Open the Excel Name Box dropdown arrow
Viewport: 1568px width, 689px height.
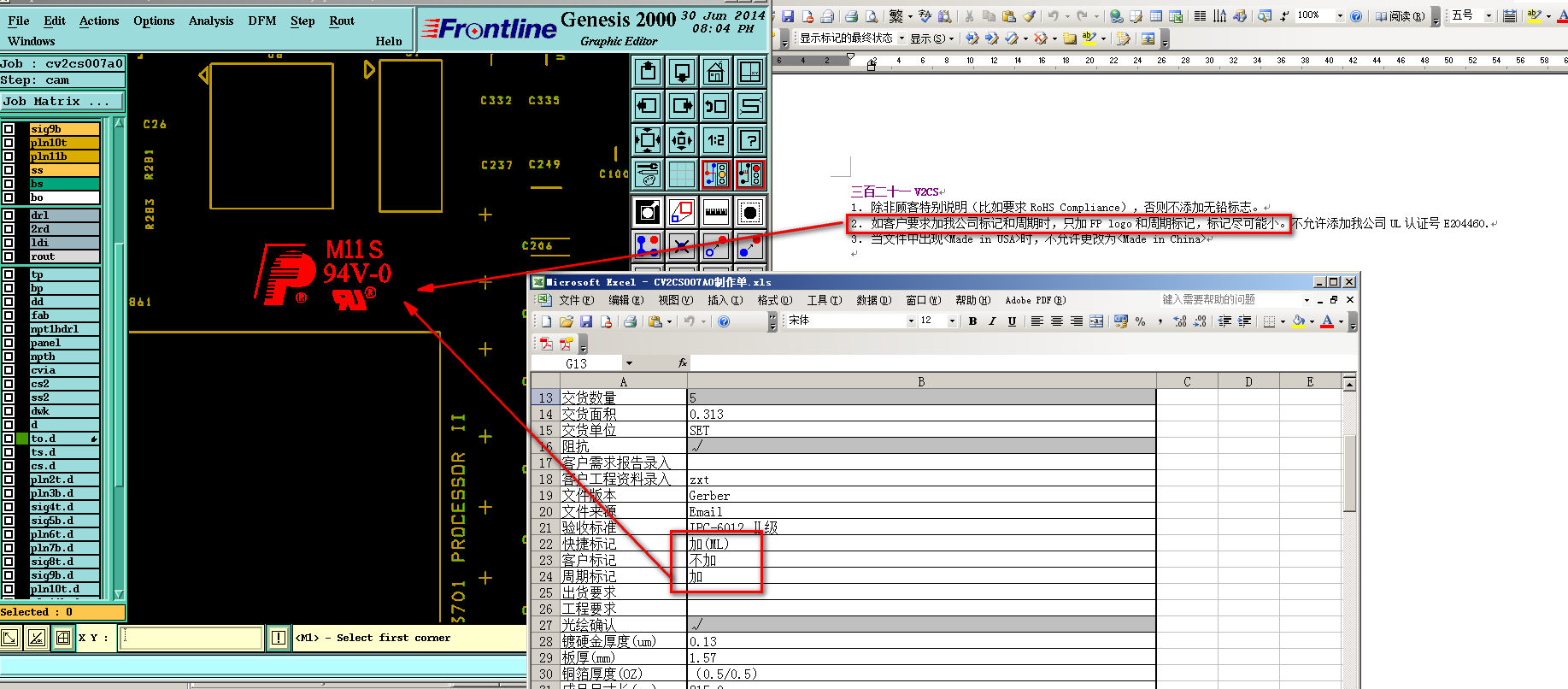pos(629,363)
